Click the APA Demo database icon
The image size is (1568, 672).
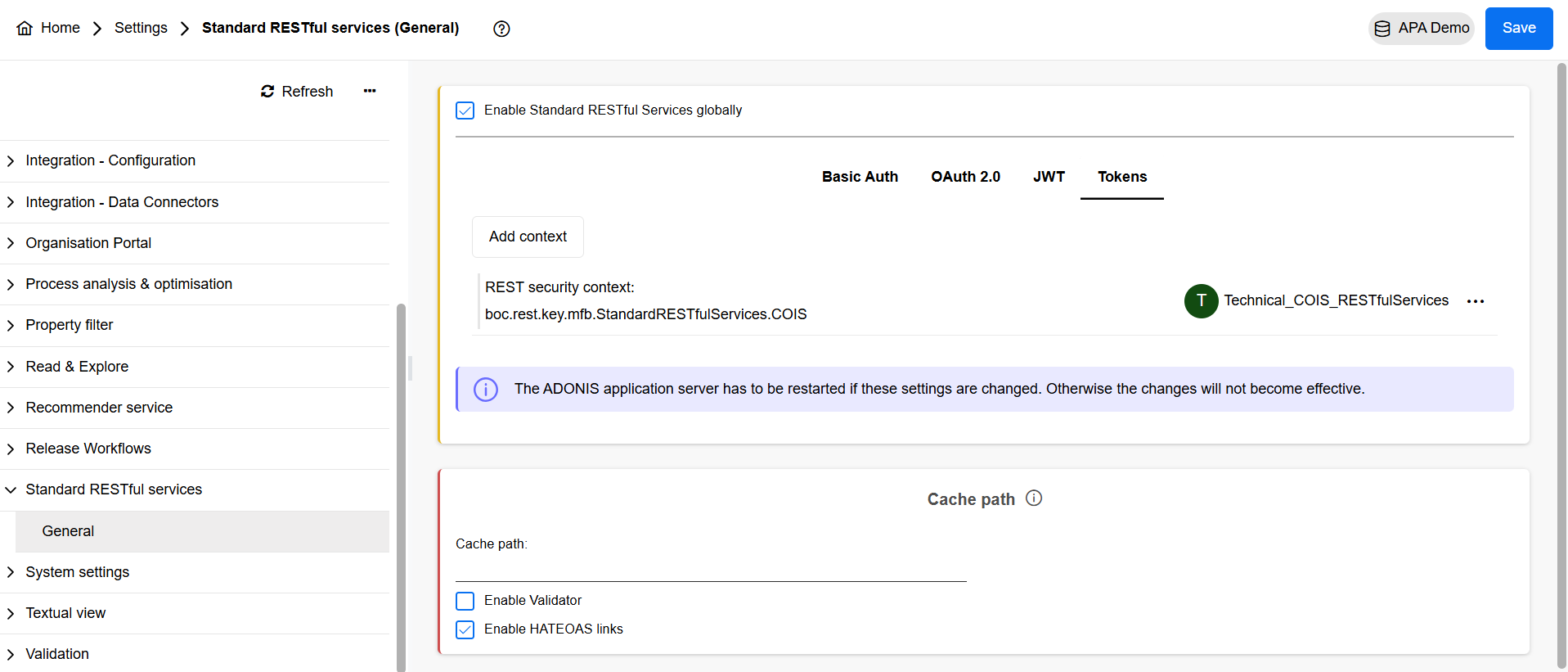tap(1382, 29)
